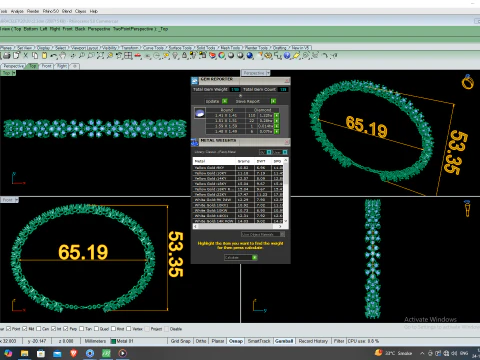Enable the Cen osnap checkbox
The image size is (480, 360).
(38, 329)
